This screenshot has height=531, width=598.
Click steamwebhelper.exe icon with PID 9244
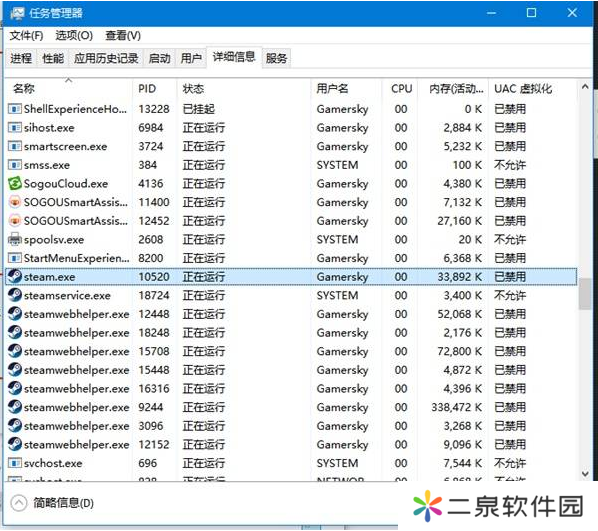click(15, 407)
